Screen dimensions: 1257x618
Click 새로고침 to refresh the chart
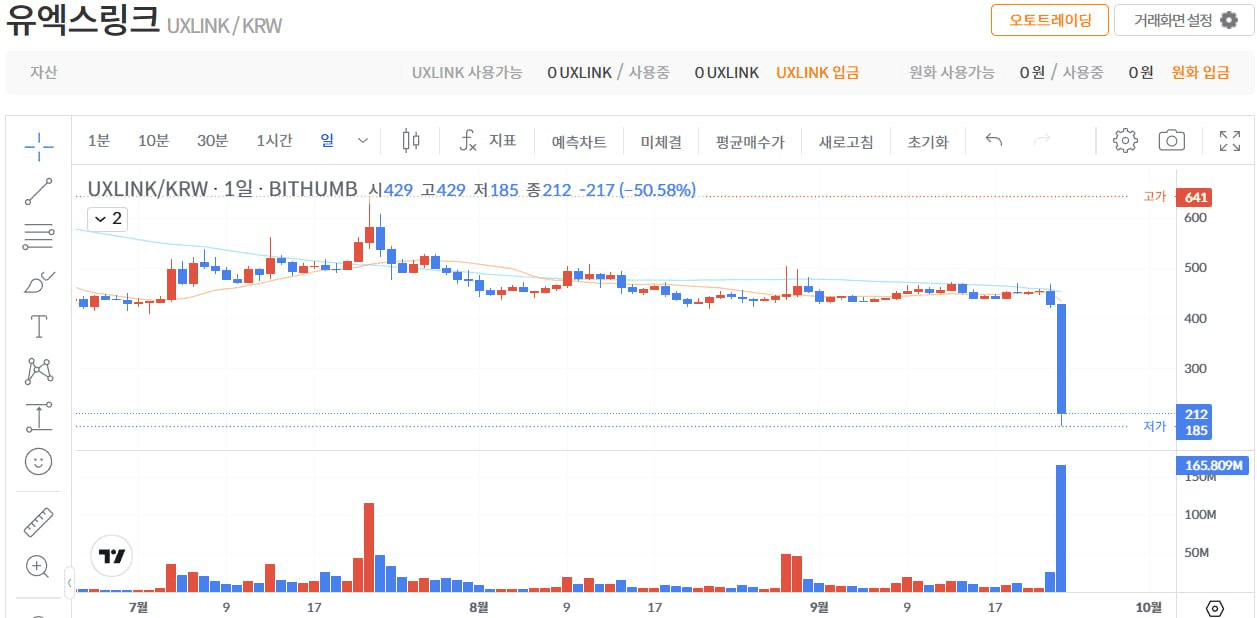[x=846, y=142]
